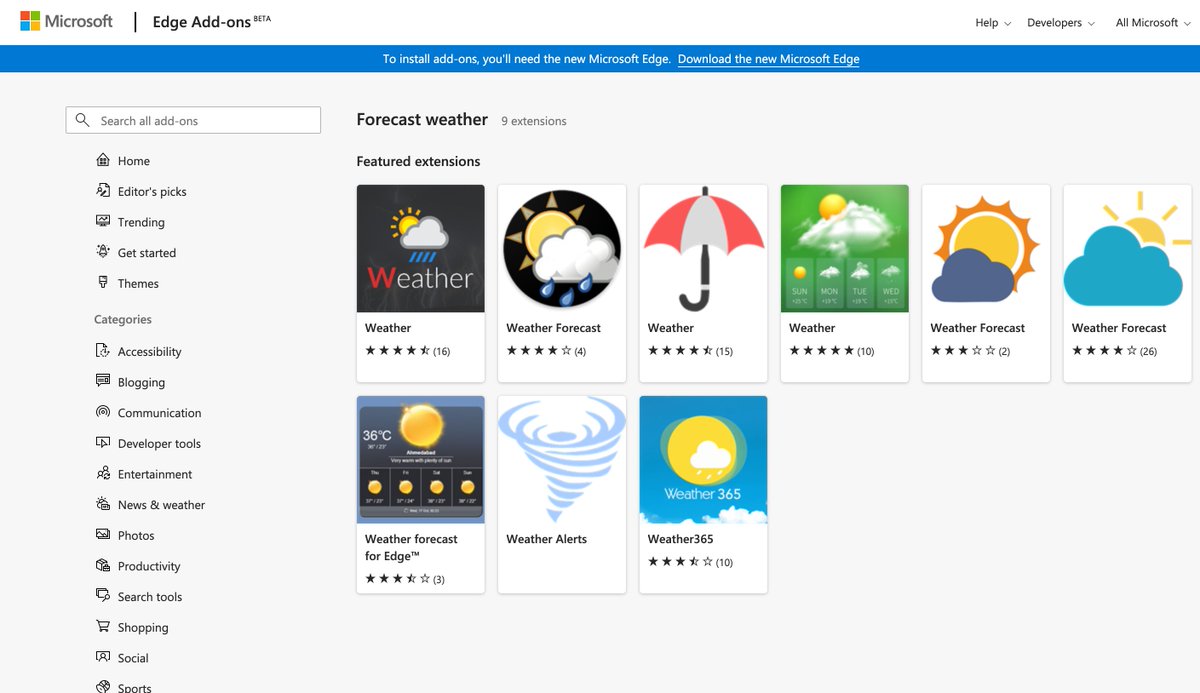This screenshot has width=1200, height=693.
Task: Expand the All Microsoft menu
Action: (x=1152, y=22)
